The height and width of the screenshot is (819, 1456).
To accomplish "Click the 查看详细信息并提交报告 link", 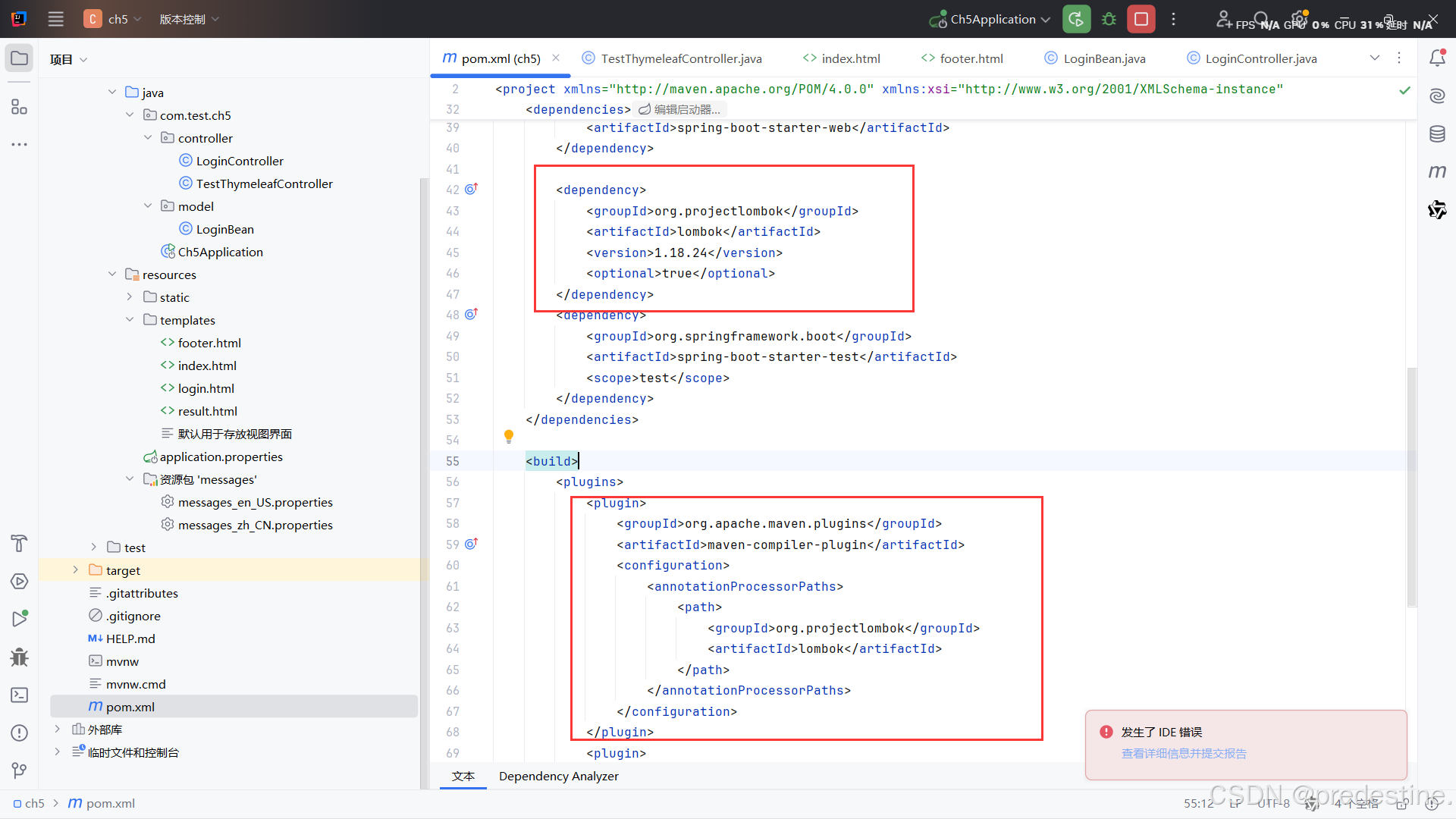I will tap(1183, 753).
